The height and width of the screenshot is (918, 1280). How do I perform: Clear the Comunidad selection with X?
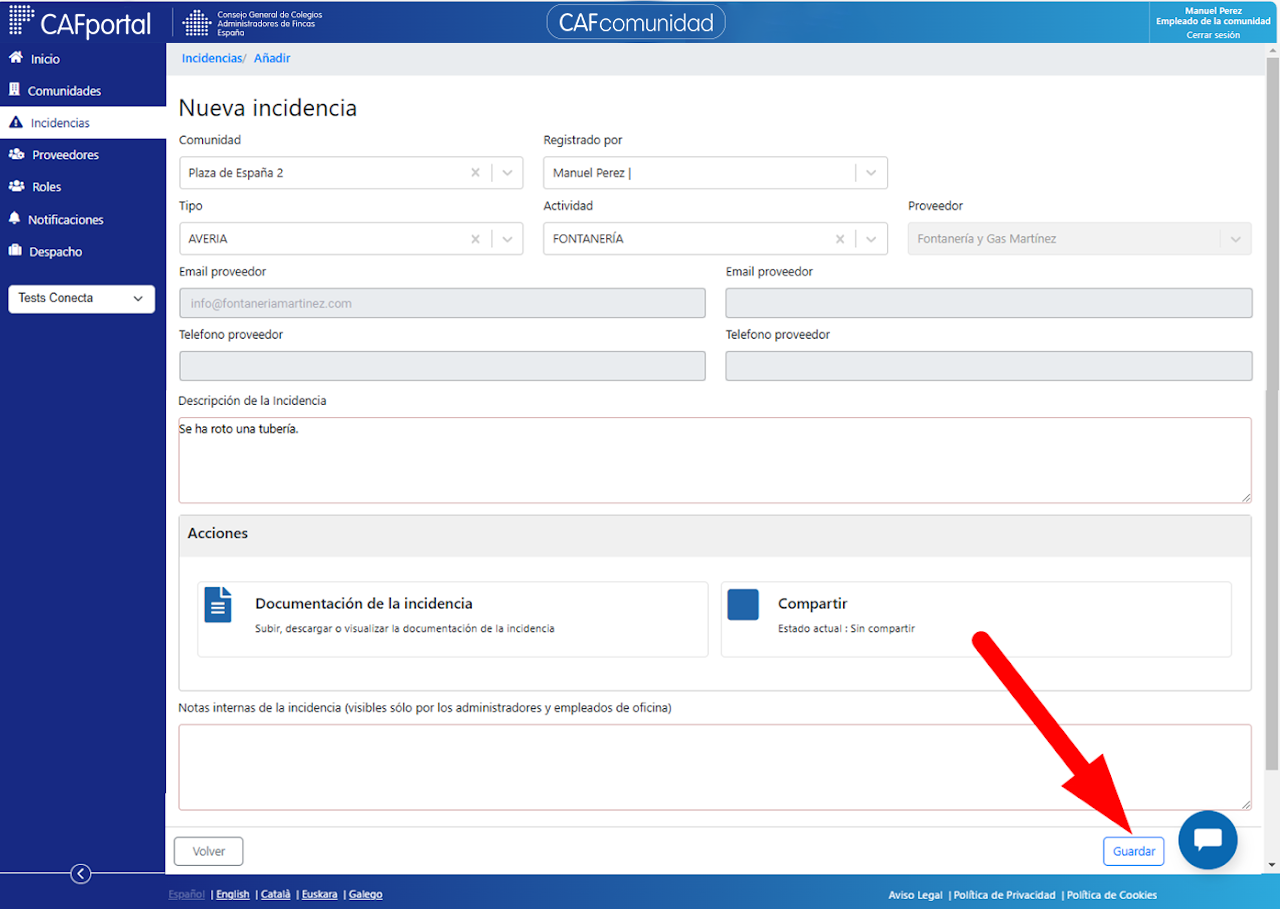pyautogui.click(x=475, y=173)
